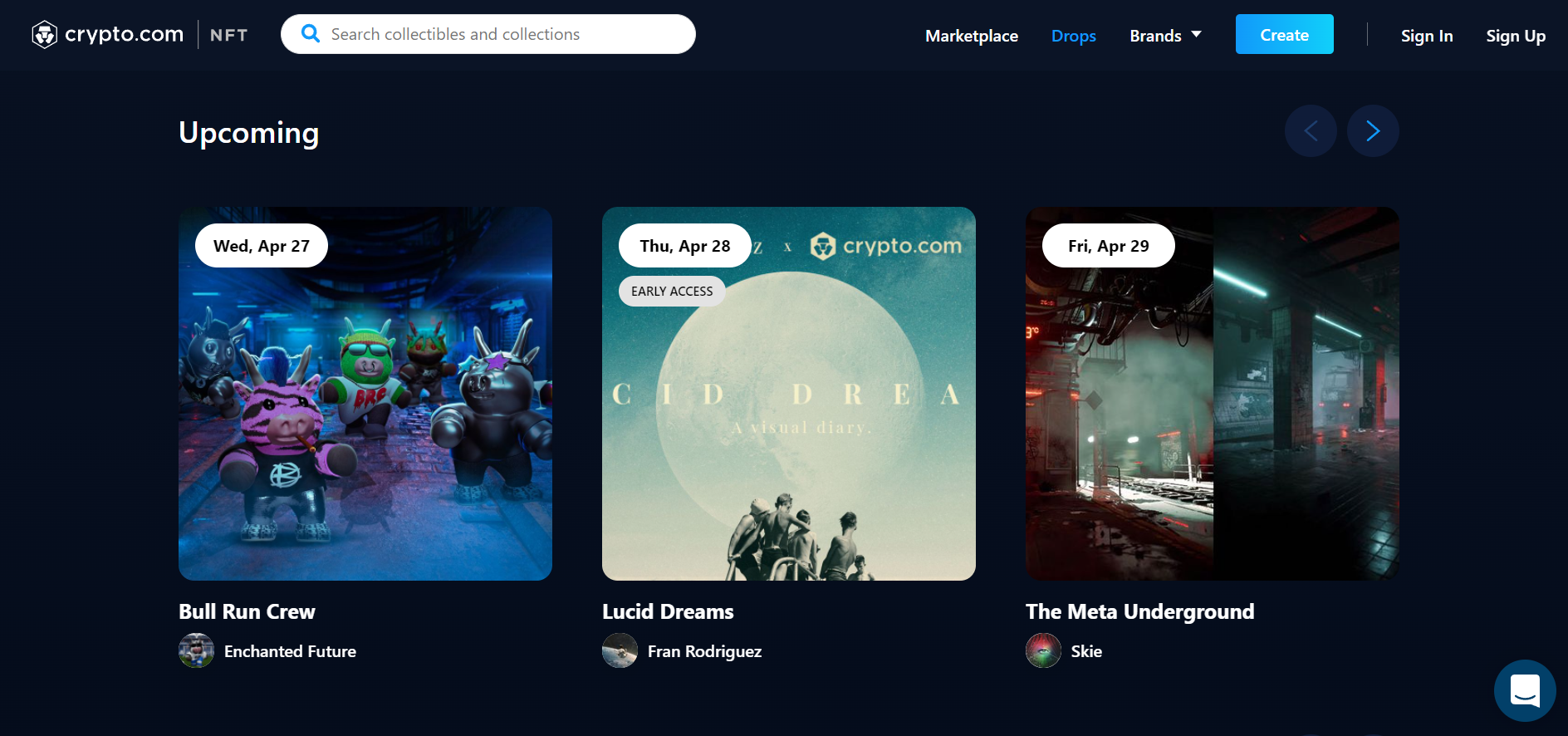This screenshot has height=736, width=1568.
Task: Click the Fri, Apr 29 date badge
Action: [1109, 246]
